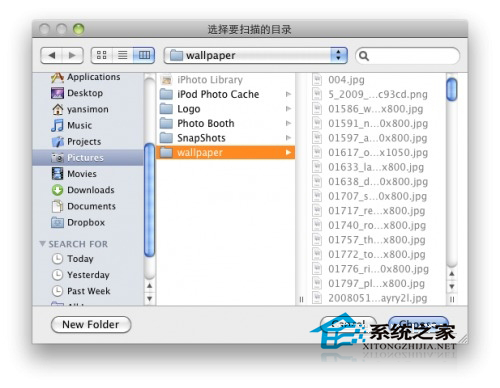This screenshot has height=388, width=500.
Task: Switch to list view
Action: tap(123, 55)
